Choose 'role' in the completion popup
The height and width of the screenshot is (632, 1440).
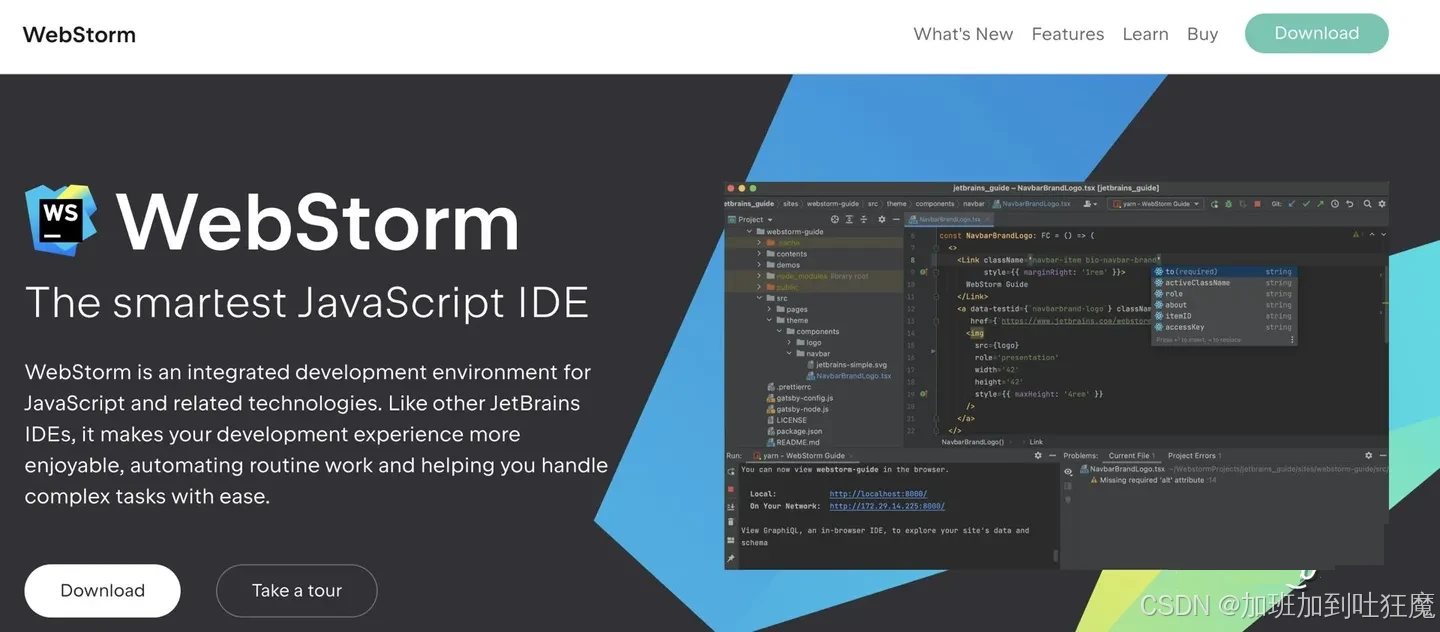(x=1224, y=294)
